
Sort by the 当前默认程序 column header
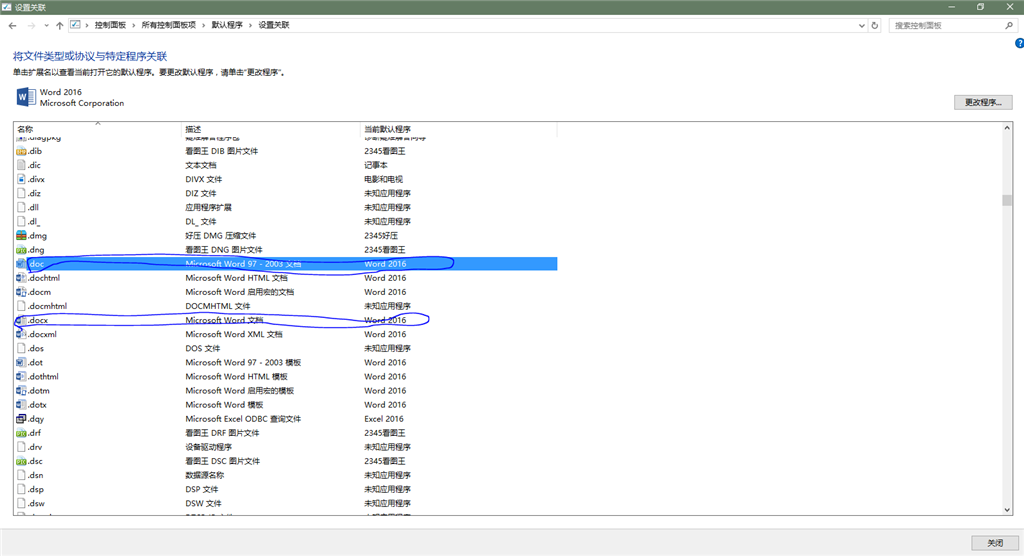tap(458, 129)
